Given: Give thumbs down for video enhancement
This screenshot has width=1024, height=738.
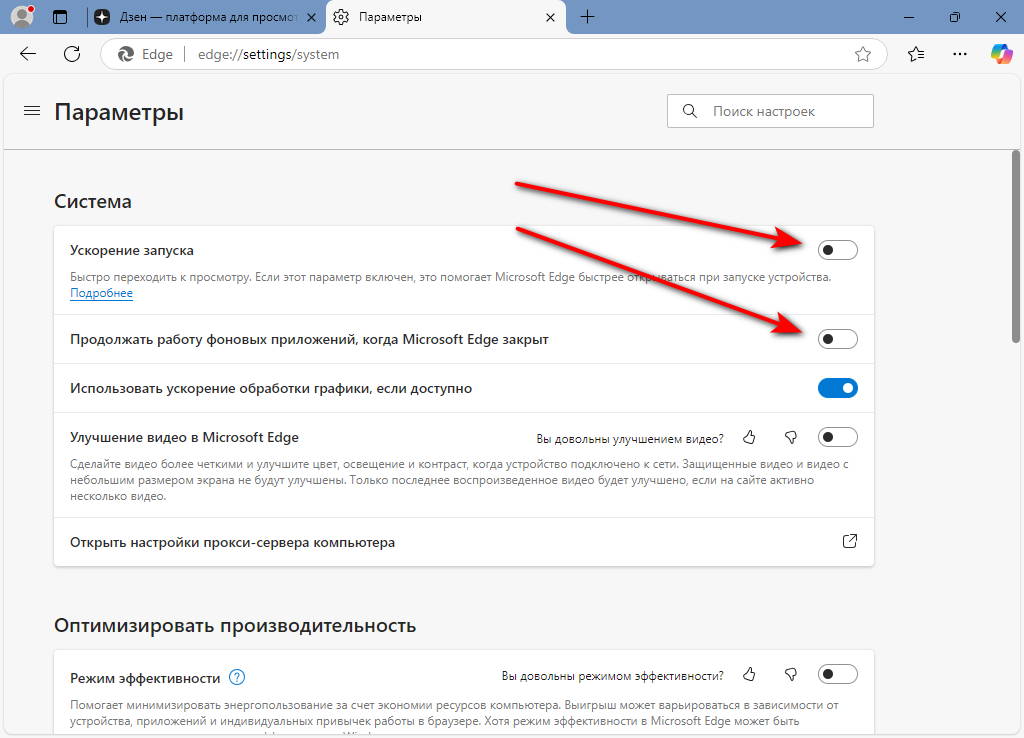Looking at the screenshot, I should coord(791,437).
